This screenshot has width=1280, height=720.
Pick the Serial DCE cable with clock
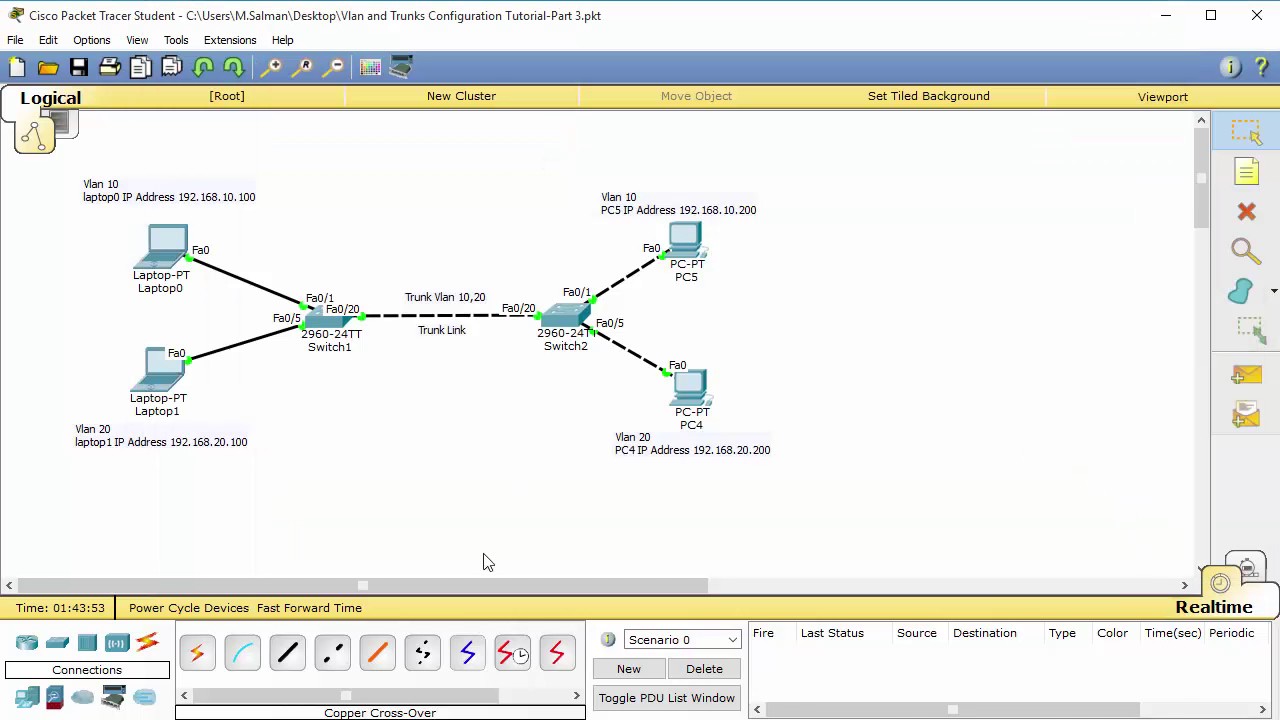(x=512, y=654)
